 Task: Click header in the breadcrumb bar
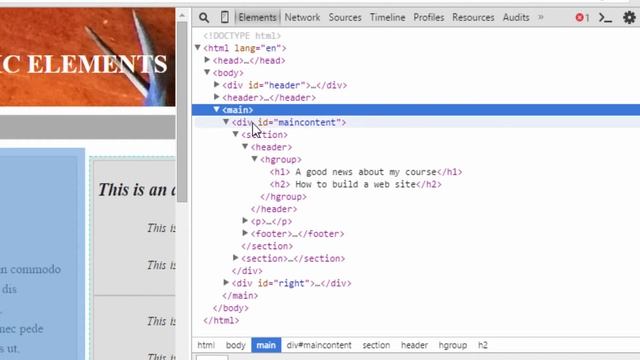tap(414, 345)
